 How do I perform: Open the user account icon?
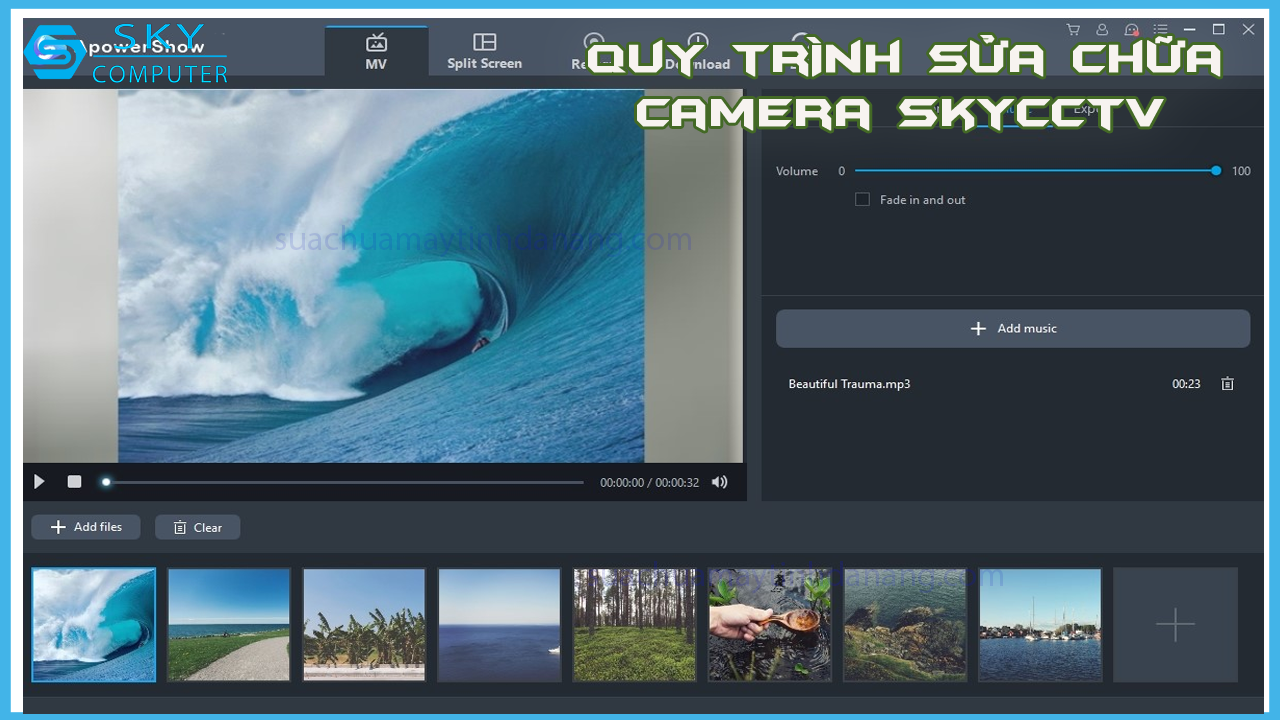point(1102,30)
